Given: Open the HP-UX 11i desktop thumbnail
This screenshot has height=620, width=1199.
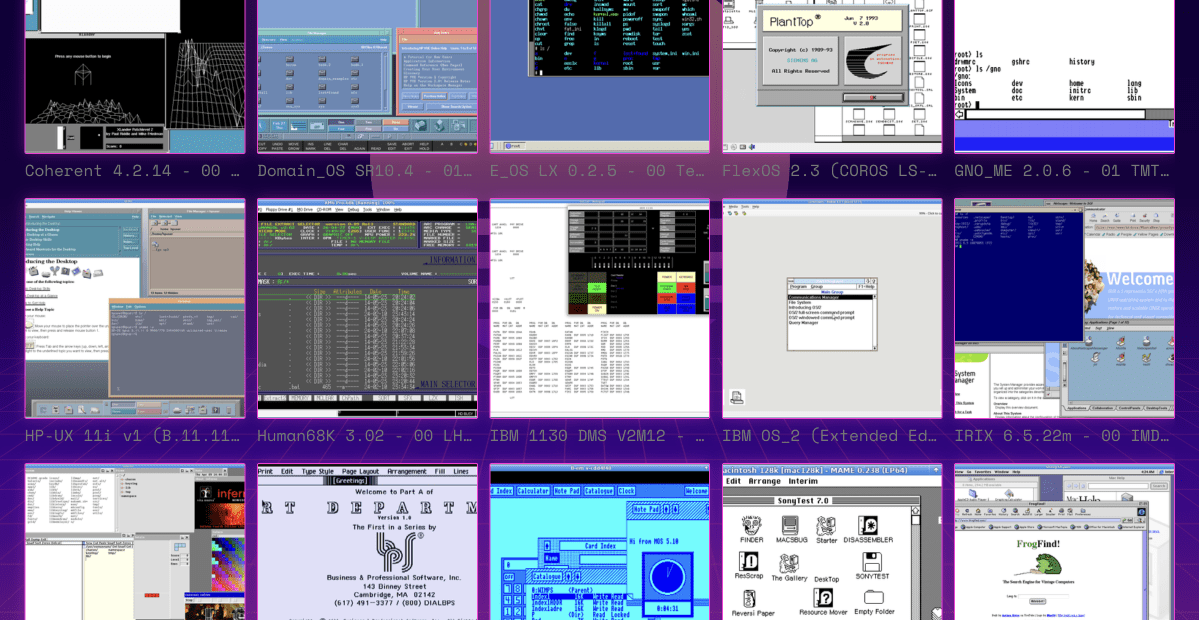Looking at the screenshot, I should click(x=135, y=309).
